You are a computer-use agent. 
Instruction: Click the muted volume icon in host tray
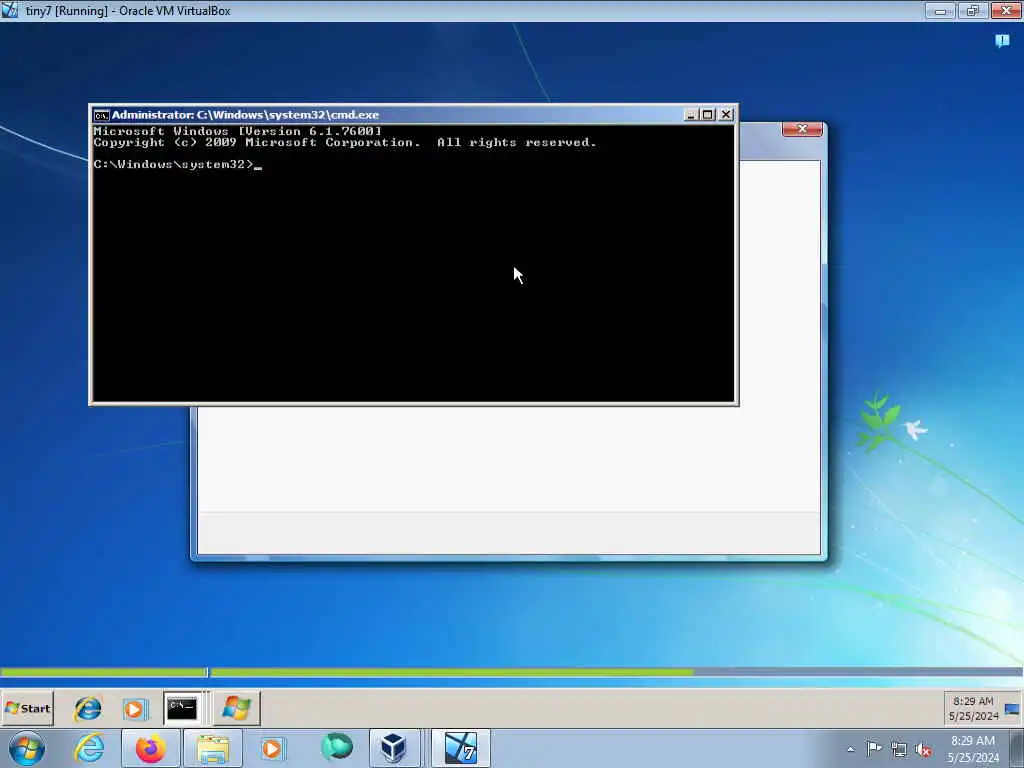(x=923, y=750)
